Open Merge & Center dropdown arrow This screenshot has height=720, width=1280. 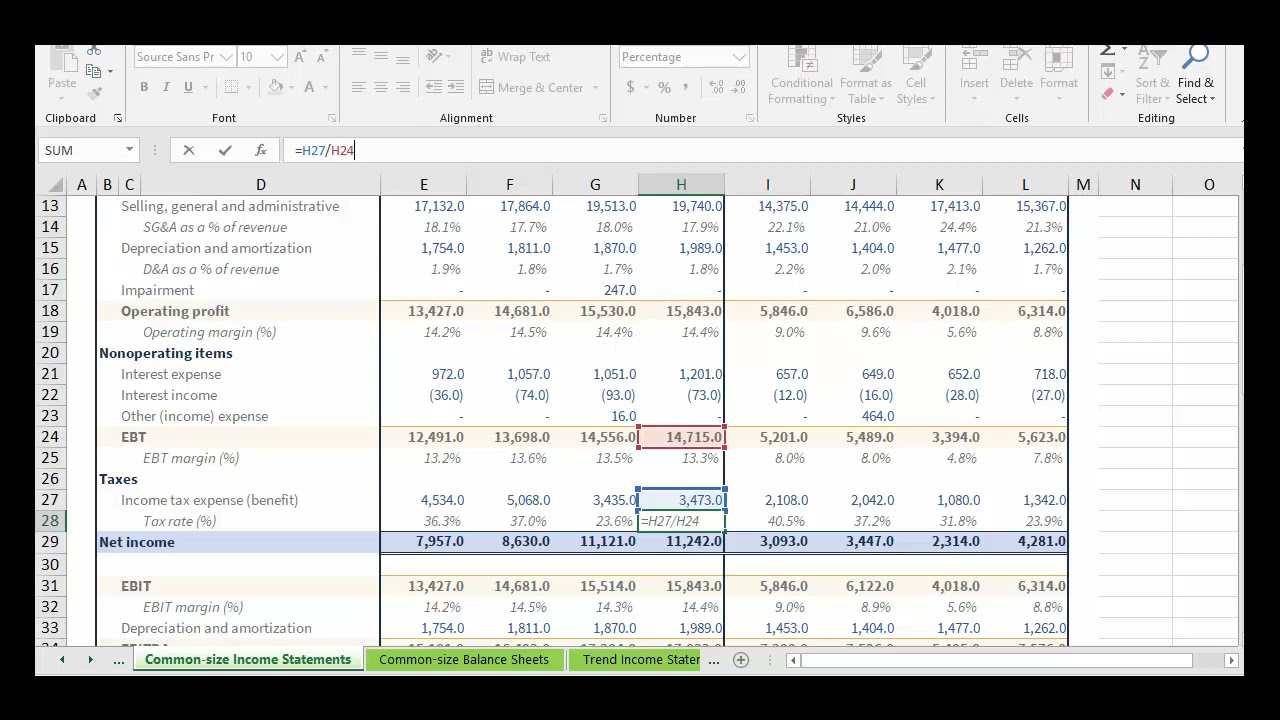click(x=595, y=87)
